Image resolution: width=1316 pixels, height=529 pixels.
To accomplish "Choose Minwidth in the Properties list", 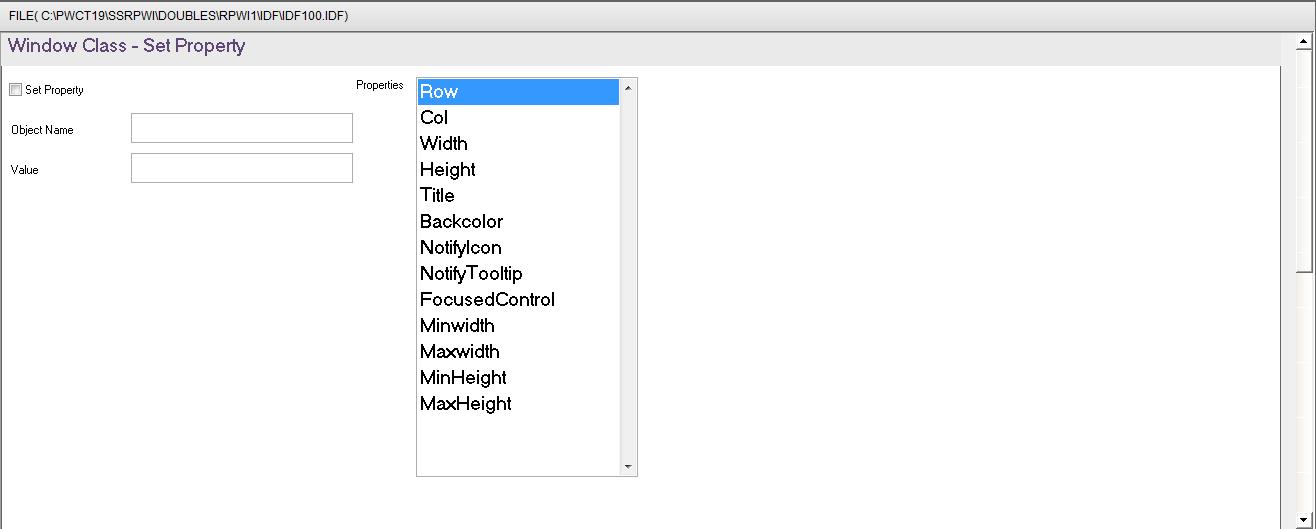I will pyautogui.click(x=518, y=326).
